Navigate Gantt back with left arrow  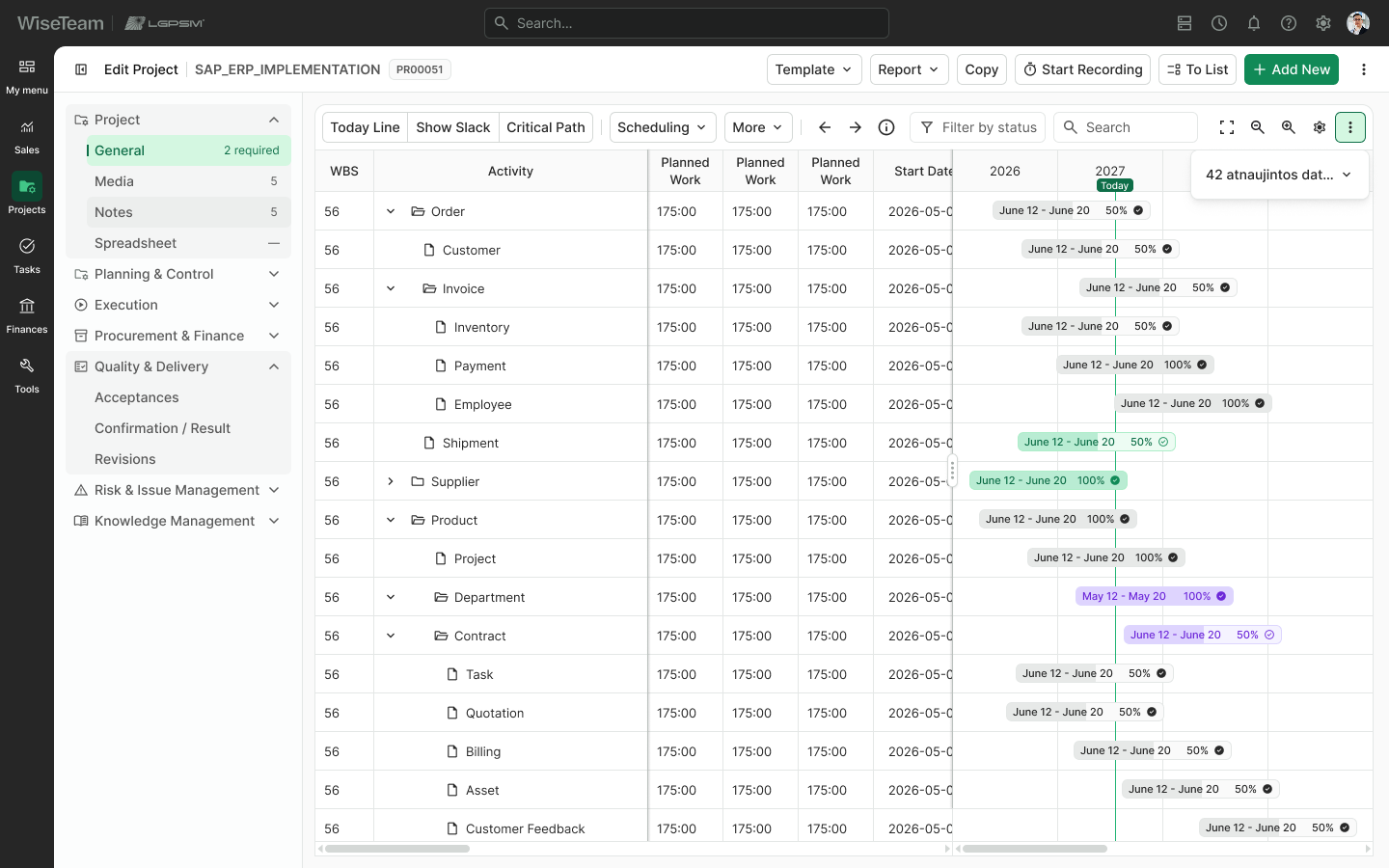[x=825, y=127]
